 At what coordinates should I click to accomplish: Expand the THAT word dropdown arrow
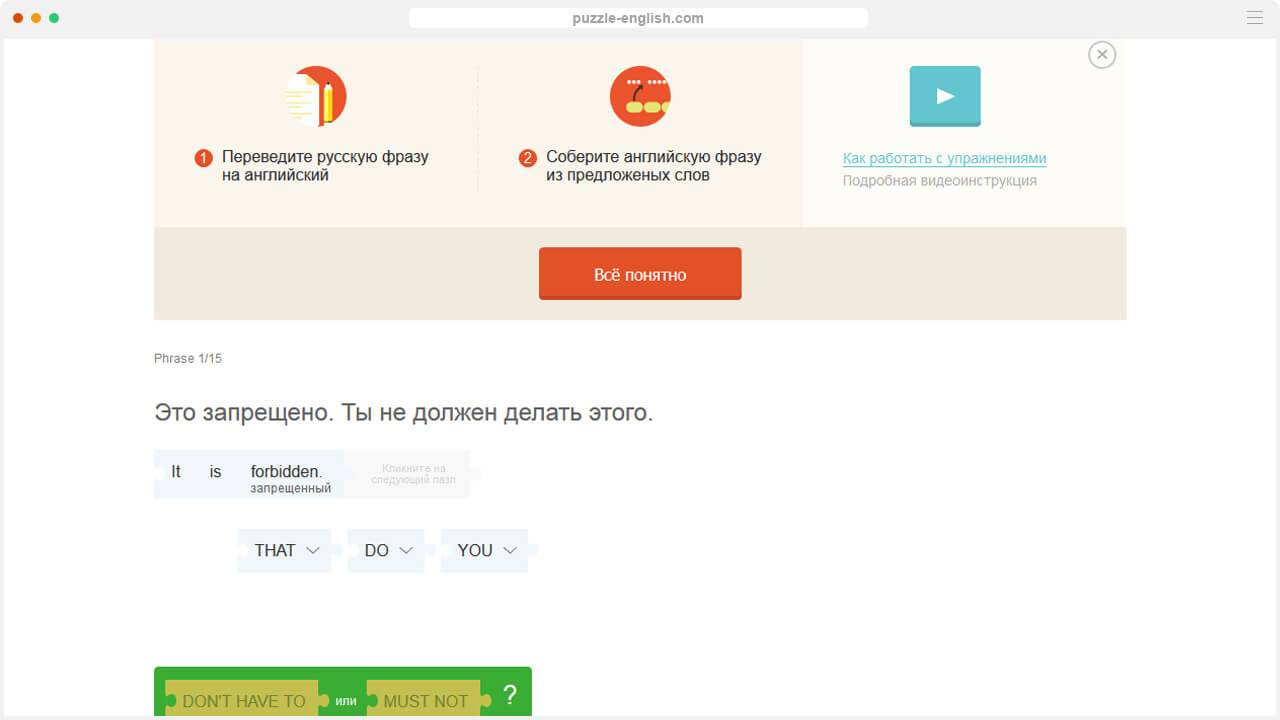pos(313,550)
